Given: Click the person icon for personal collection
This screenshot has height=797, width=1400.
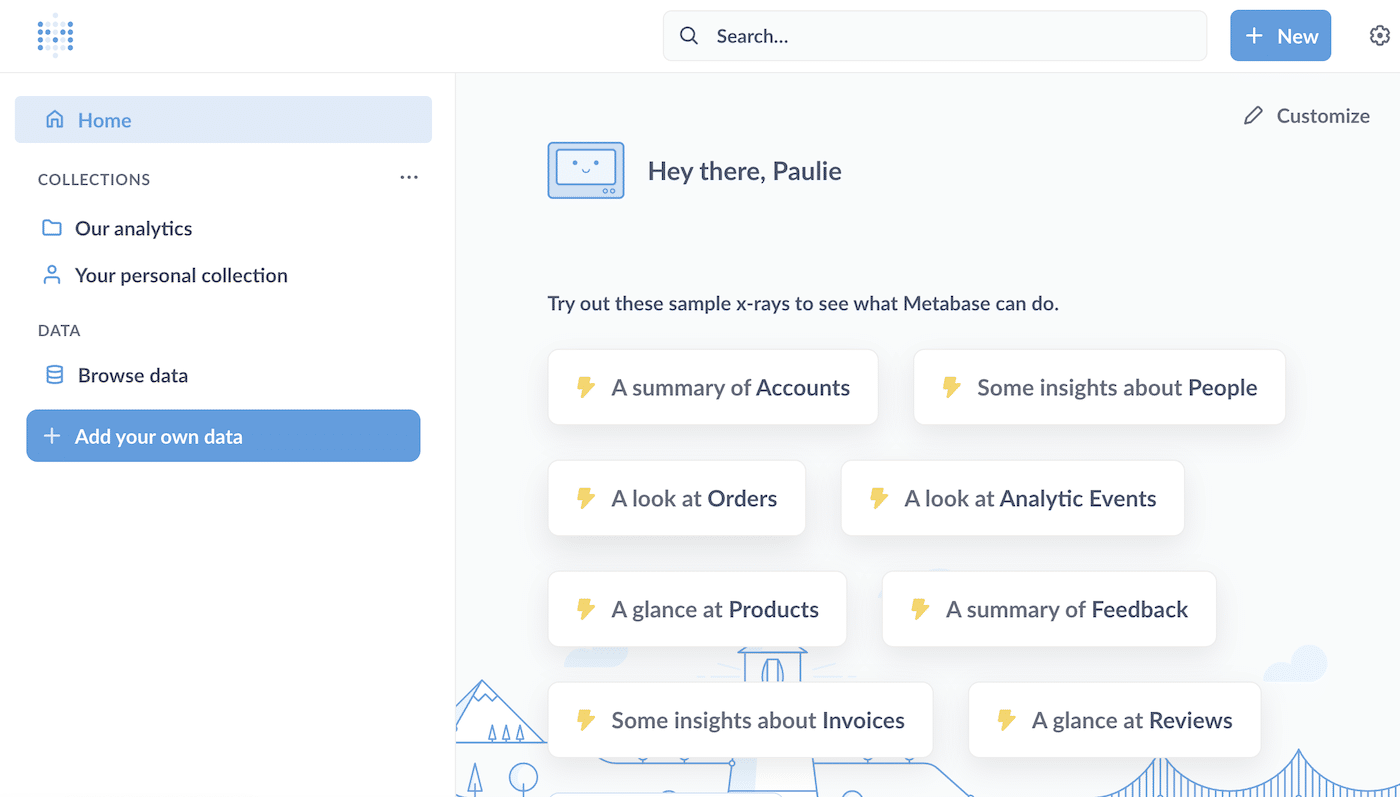Looking at the screenshot, I should click(x=52, y=275).
